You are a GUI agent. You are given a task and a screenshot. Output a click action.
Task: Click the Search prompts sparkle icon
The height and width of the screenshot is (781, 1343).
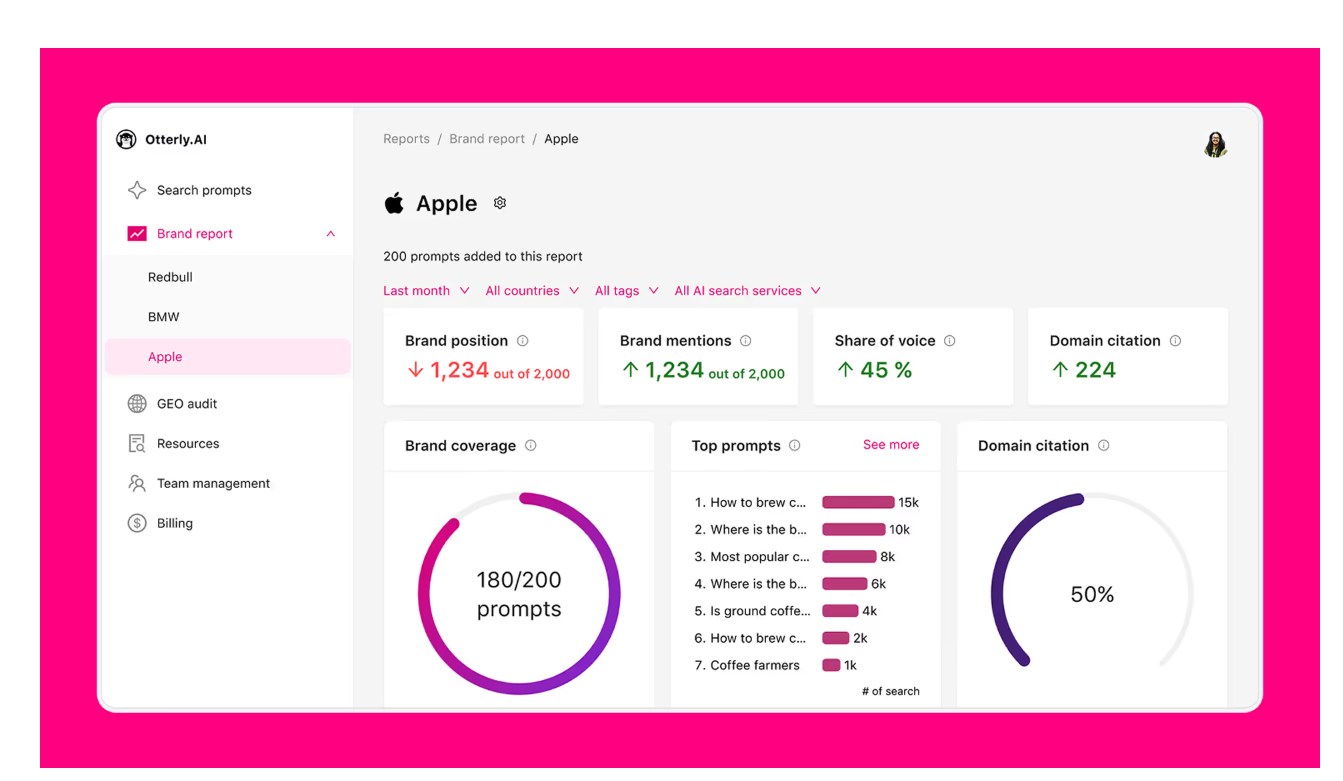pos(137,190)
